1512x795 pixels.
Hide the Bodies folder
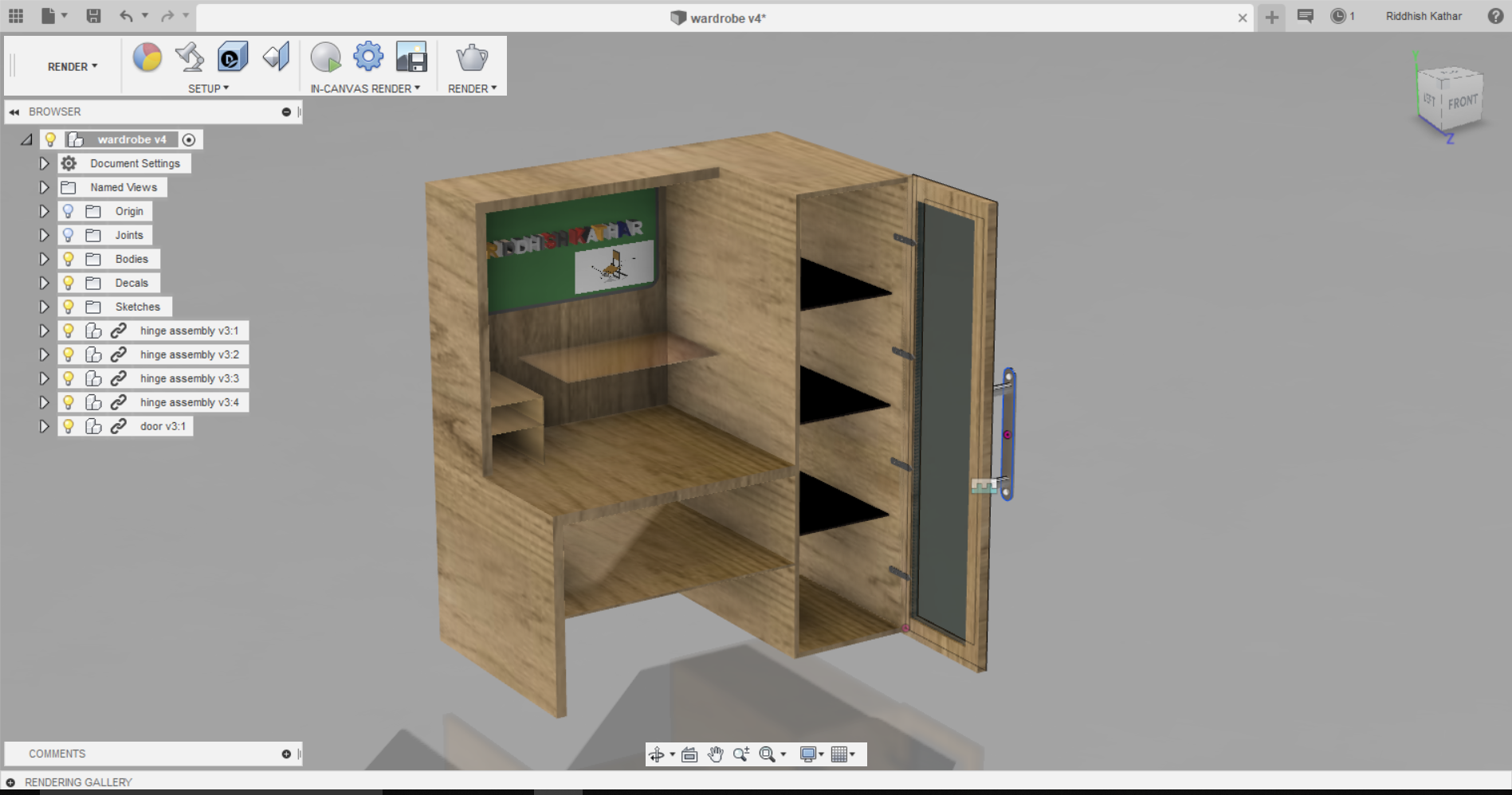pos(69,259)
